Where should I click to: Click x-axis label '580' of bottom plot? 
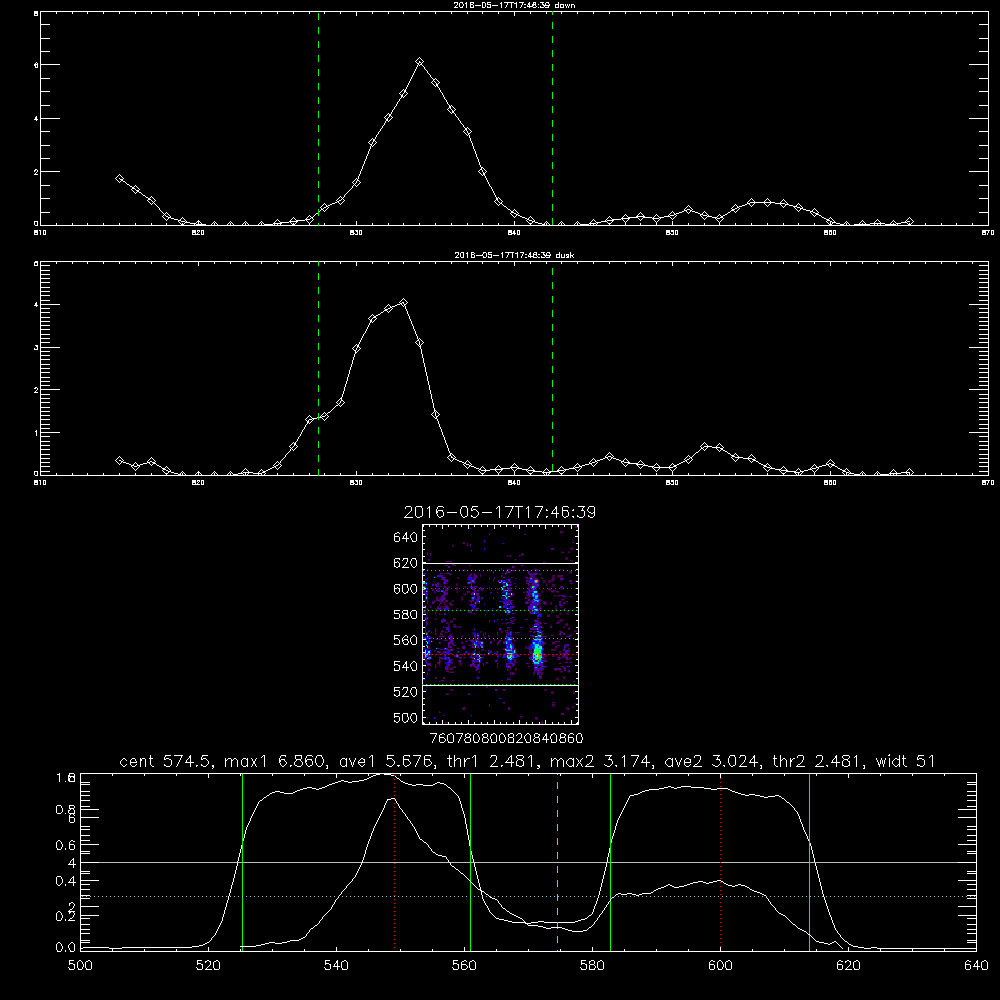click(x=592, y=966)
